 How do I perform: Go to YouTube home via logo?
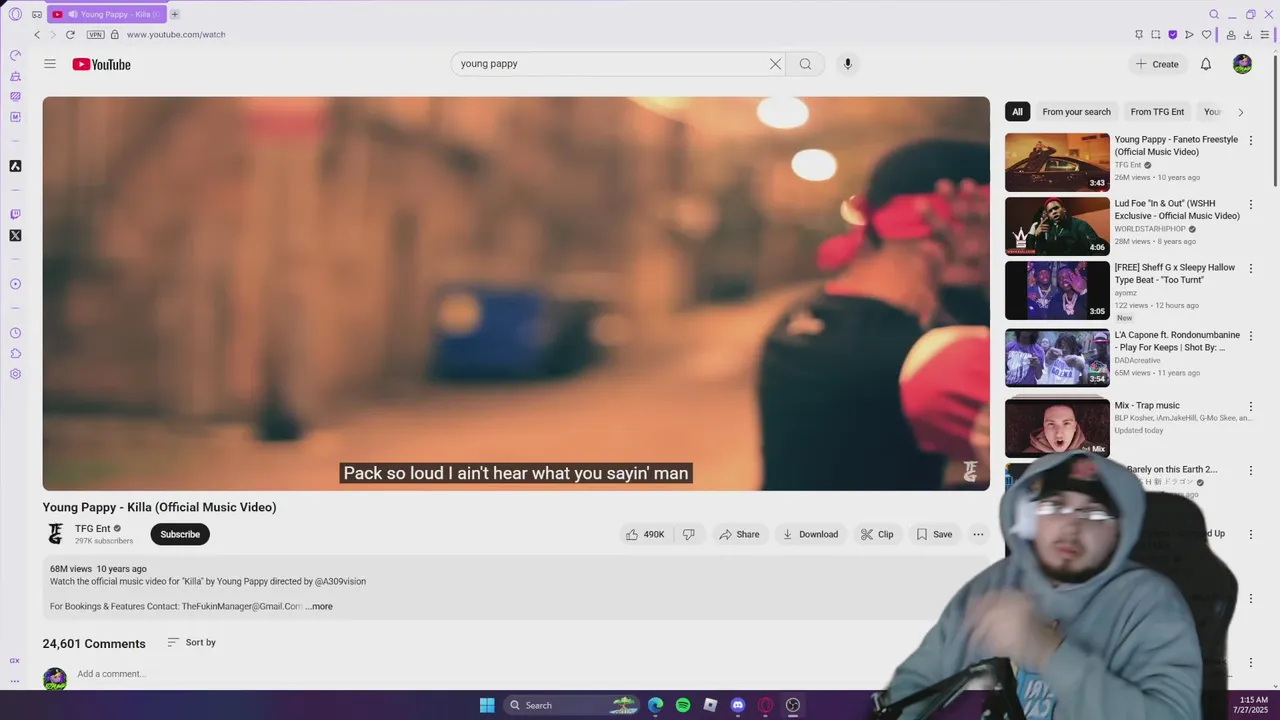click(x=101, y=64)
